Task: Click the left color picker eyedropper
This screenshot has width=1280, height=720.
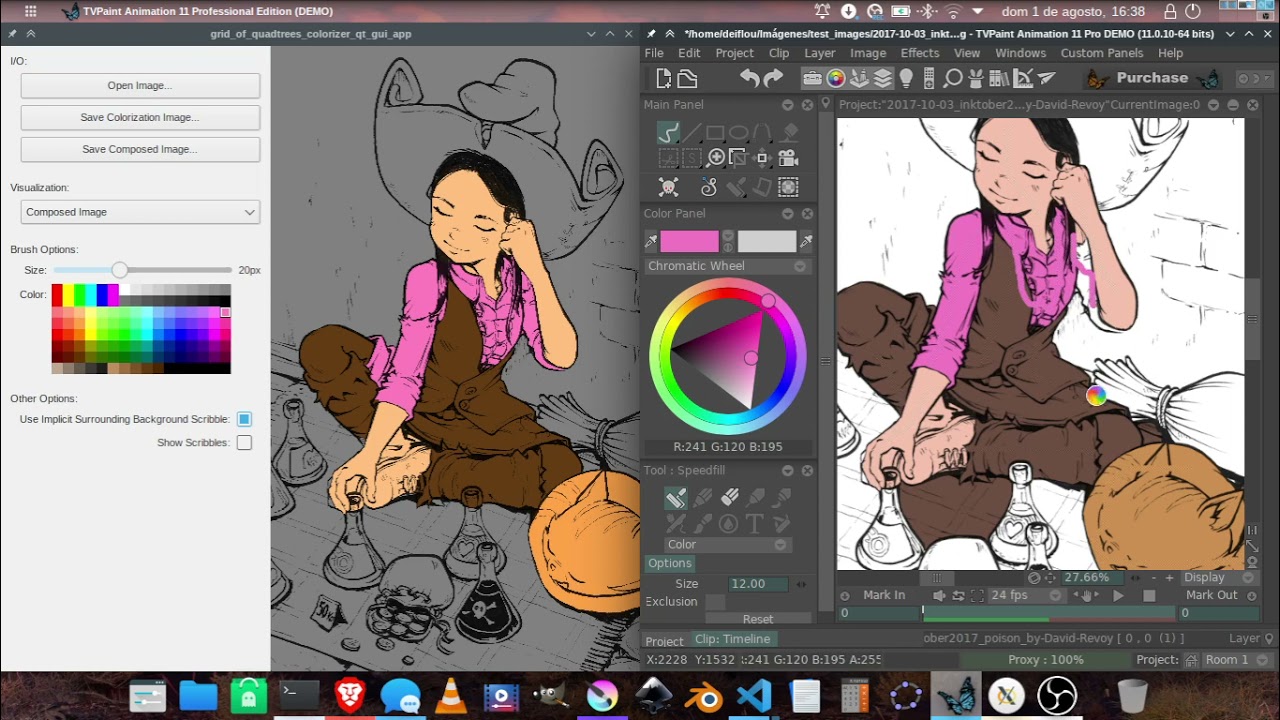Action: pos(651,241)
